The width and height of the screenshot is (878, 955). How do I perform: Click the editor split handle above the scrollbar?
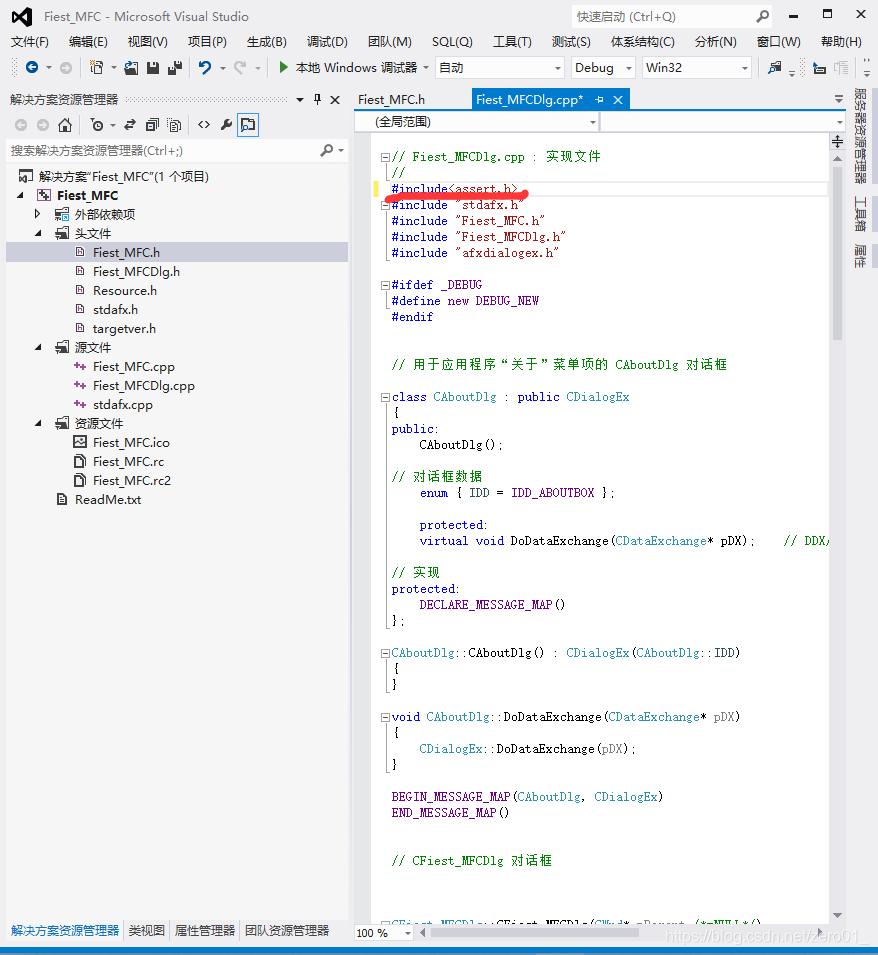coord(838,142)
